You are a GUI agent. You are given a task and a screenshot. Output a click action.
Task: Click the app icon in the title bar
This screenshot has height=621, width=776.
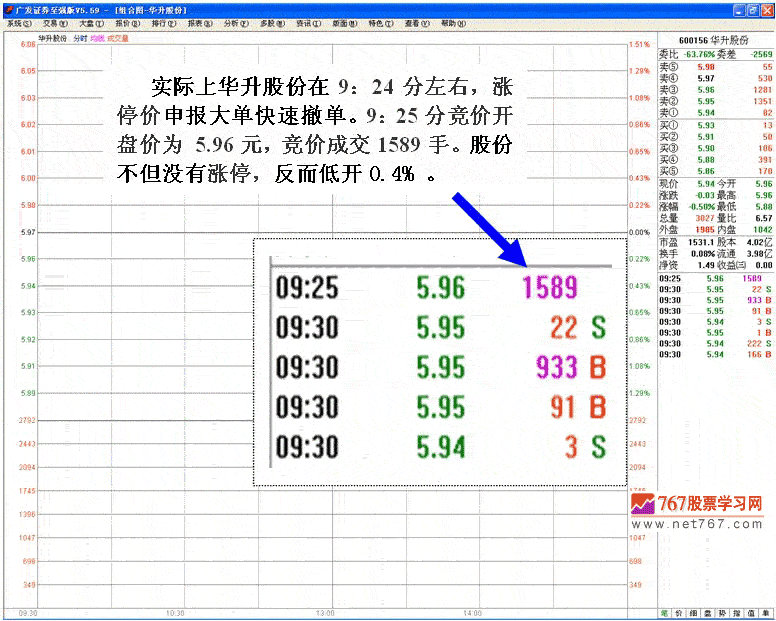coord(8,8)
